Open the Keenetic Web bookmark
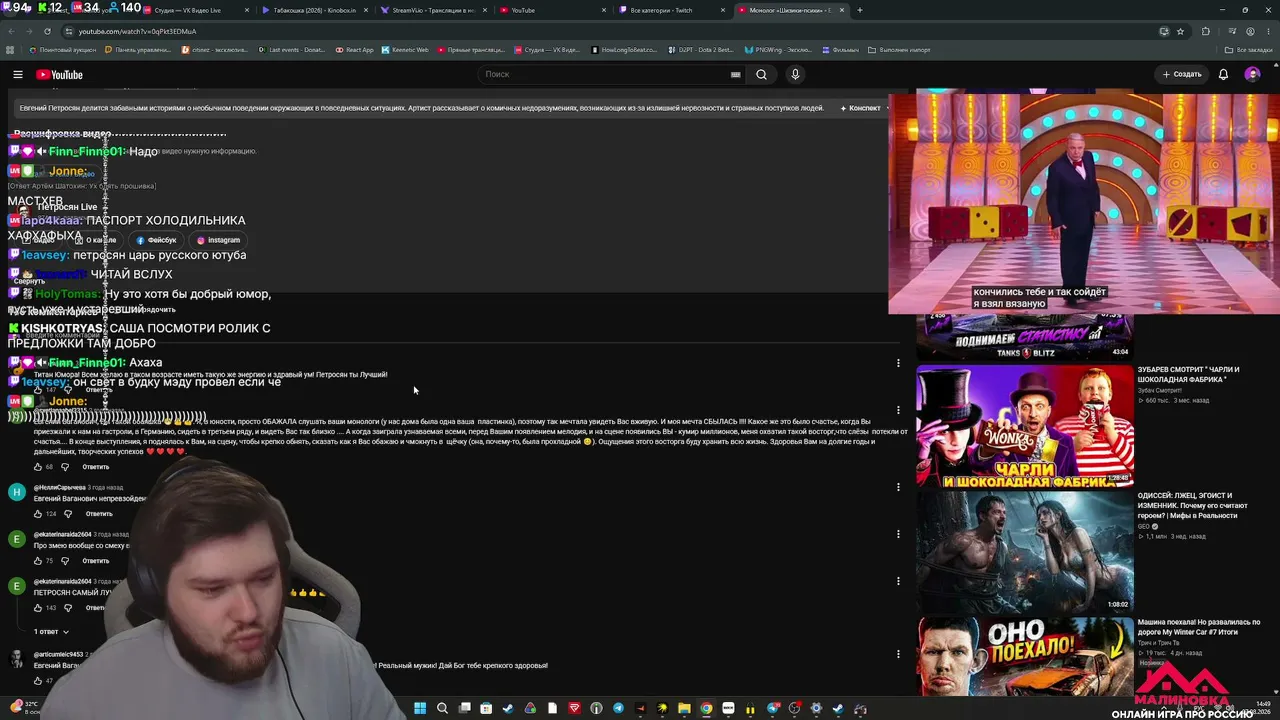This screenshot has width=1280, height=720. [x=405, y=50]
